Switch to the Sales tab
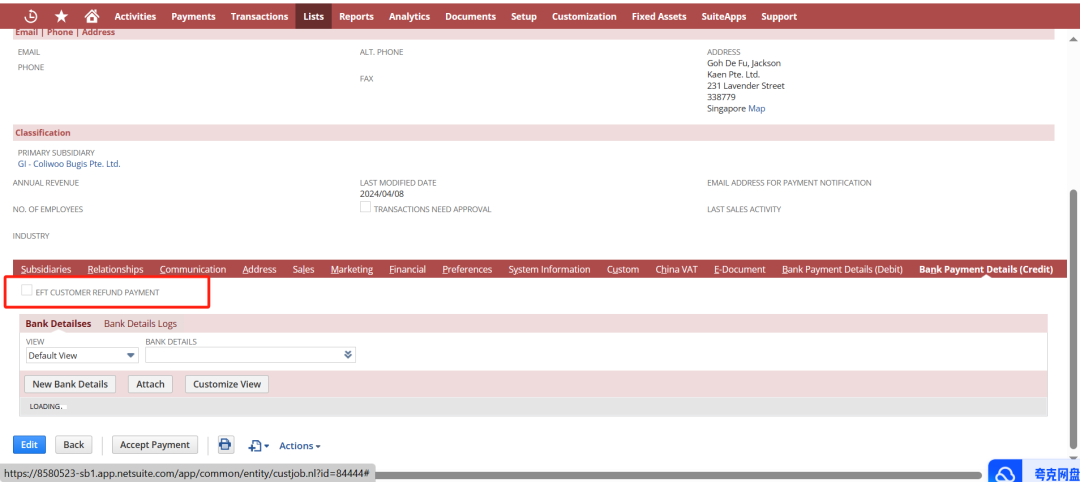Viewport: 1080px width, 482px height. pos(303,269)
